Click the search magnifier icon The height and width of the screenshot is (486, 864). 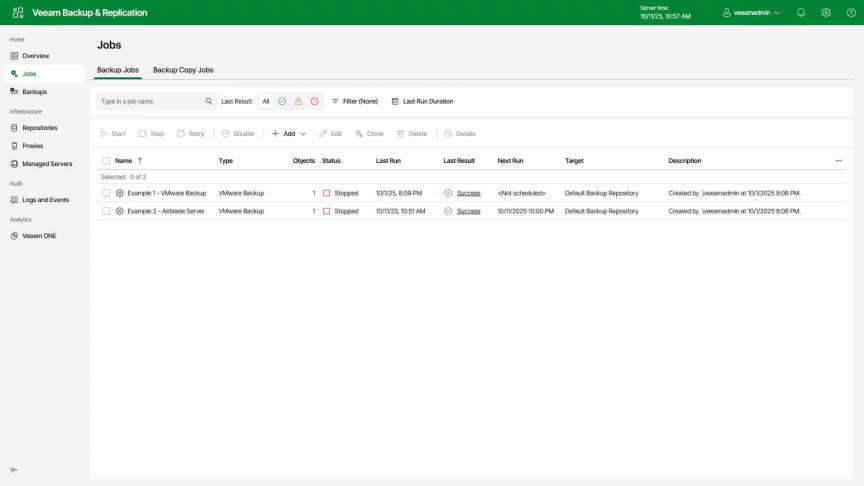pyautogui.click(x=208, y=101)
